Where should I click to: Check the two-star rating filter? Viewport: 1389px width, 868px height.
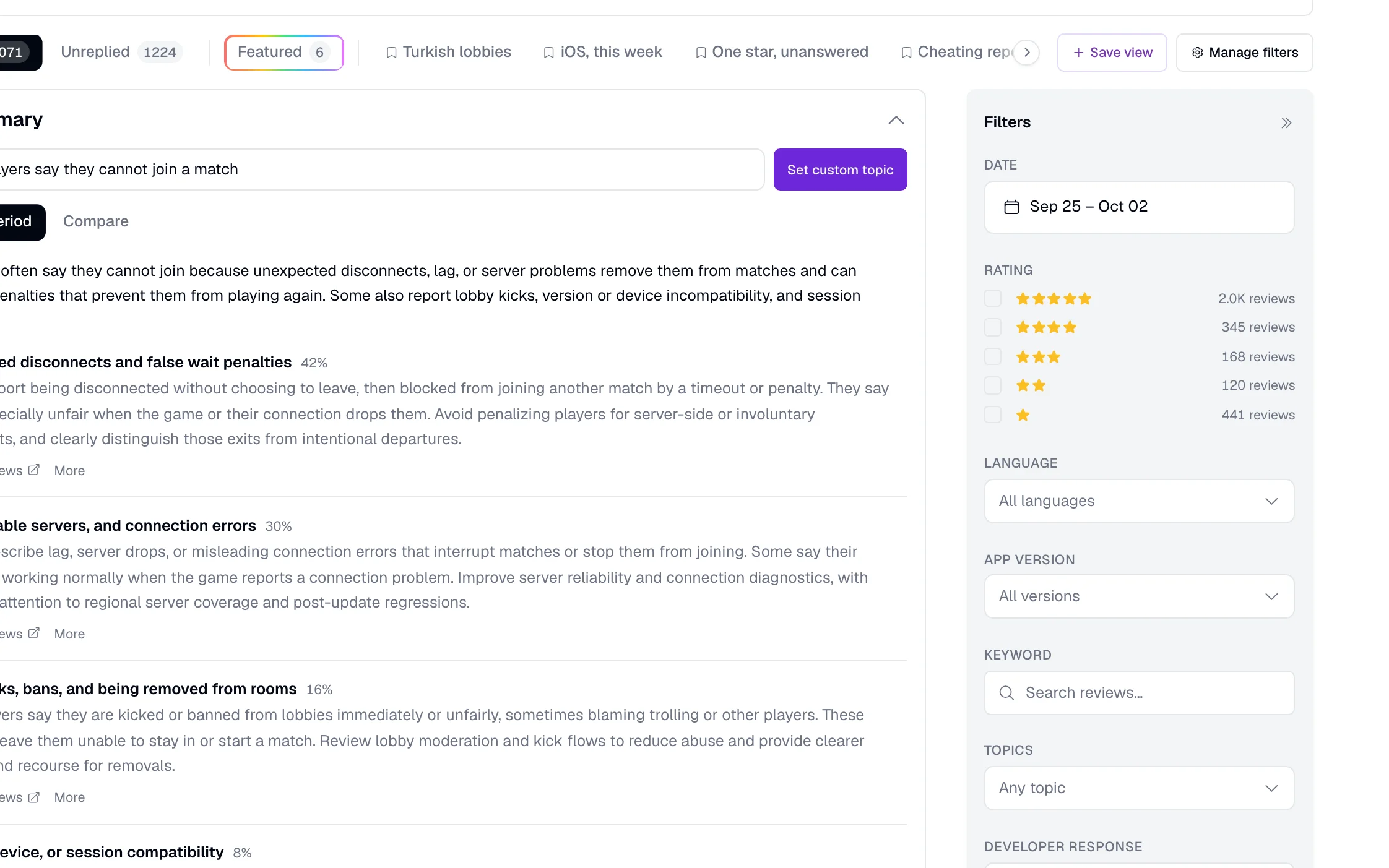[993, 385]
